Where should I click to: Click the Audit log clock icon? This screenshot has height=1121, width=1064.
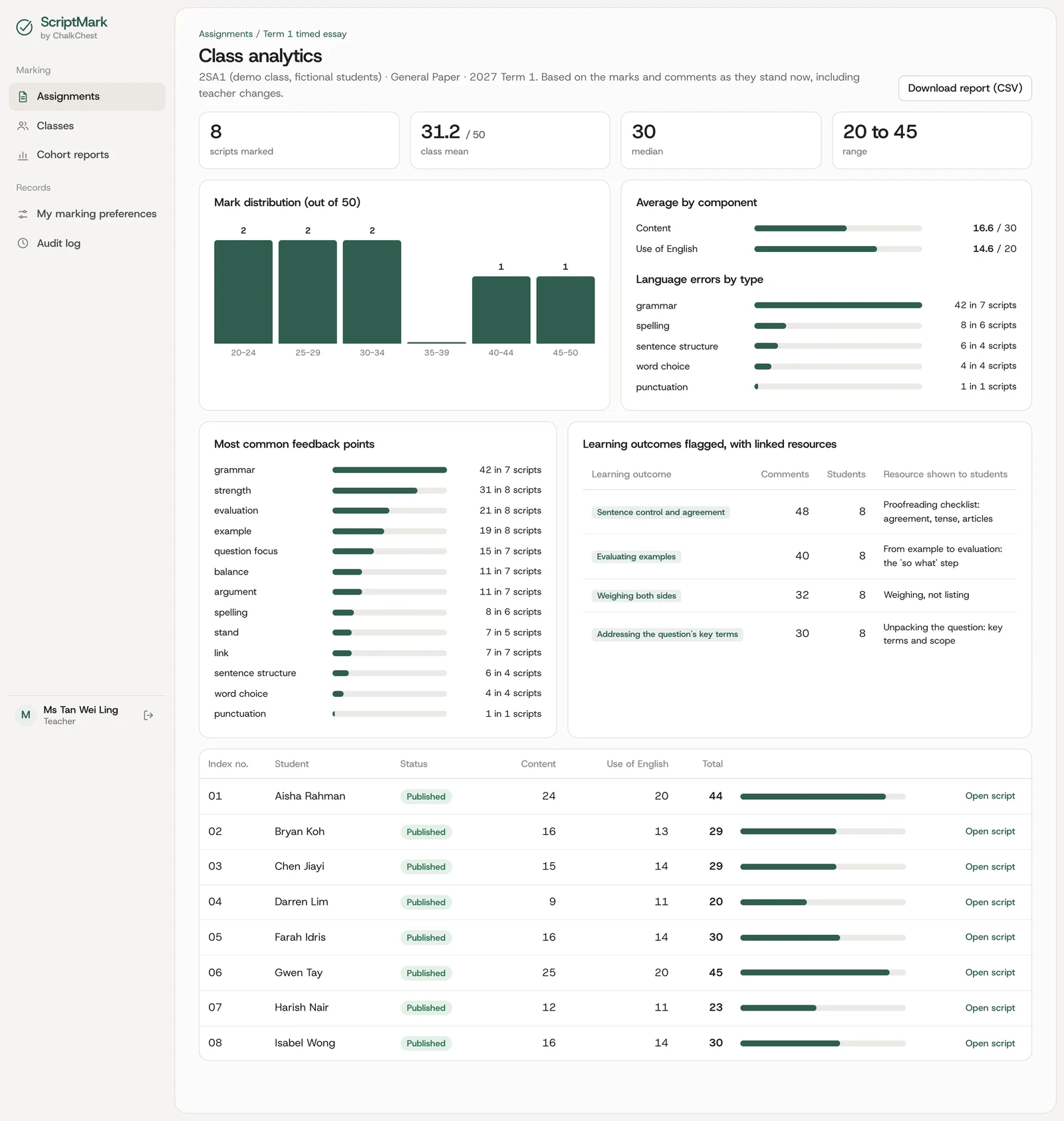coord(23,243)
